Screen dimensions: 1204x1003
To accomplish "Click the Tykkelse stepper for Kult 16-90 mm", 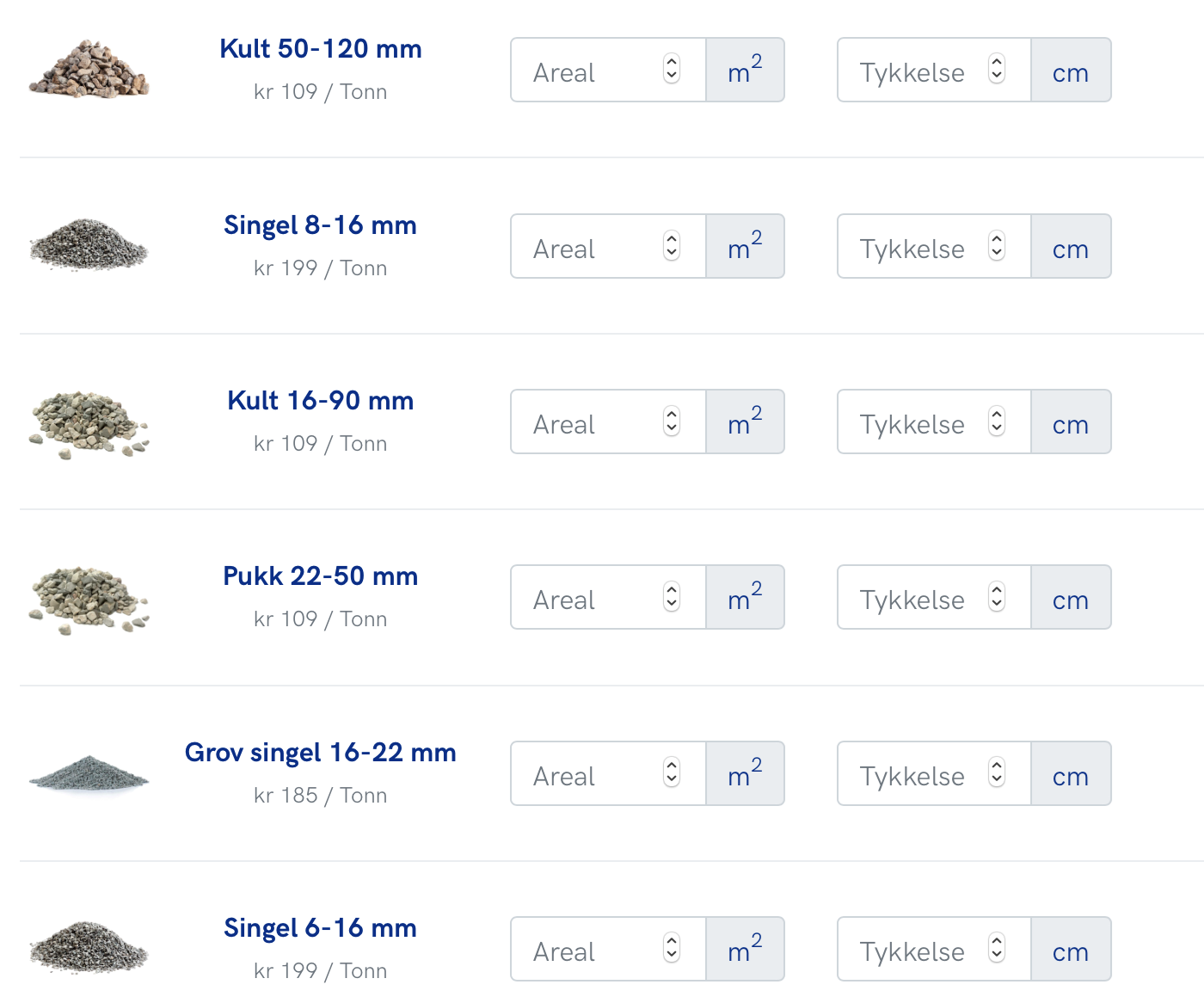I will click(997, 422).
